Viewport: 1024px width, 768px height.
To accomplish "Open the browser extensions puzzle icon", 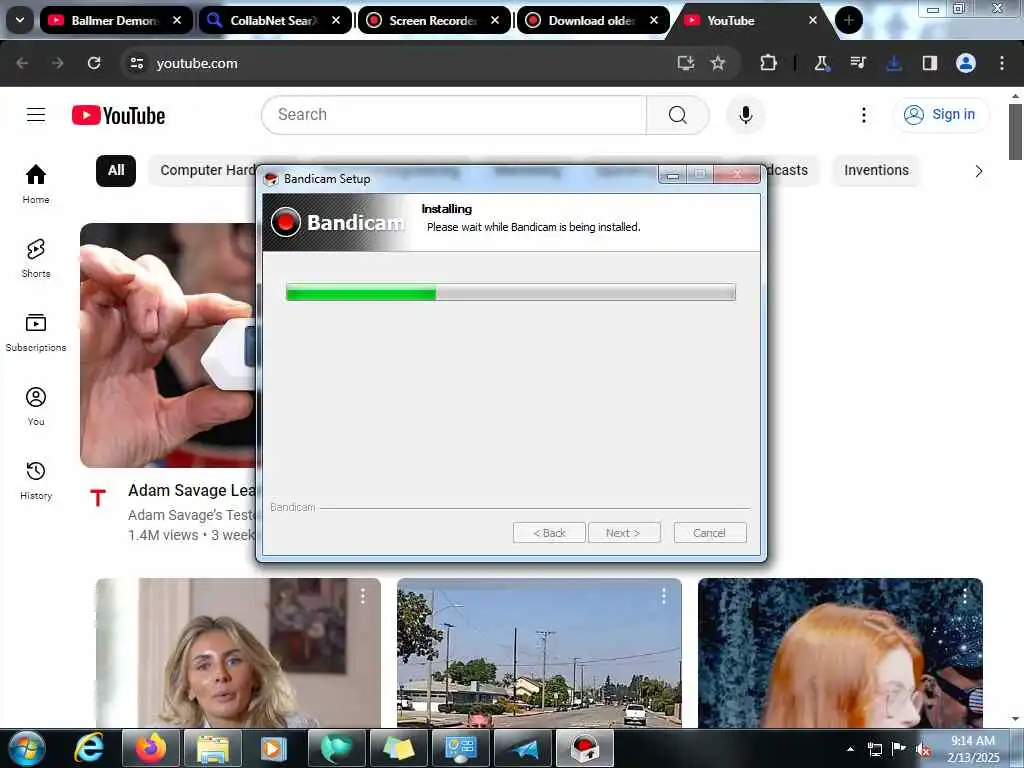I will pyautogui.click(x=769, y=63).
